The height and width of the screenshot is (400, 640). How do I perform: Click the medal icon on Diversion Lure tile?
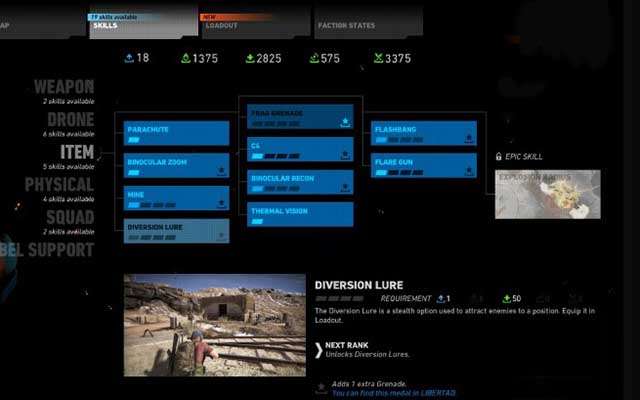pos(222,236)
